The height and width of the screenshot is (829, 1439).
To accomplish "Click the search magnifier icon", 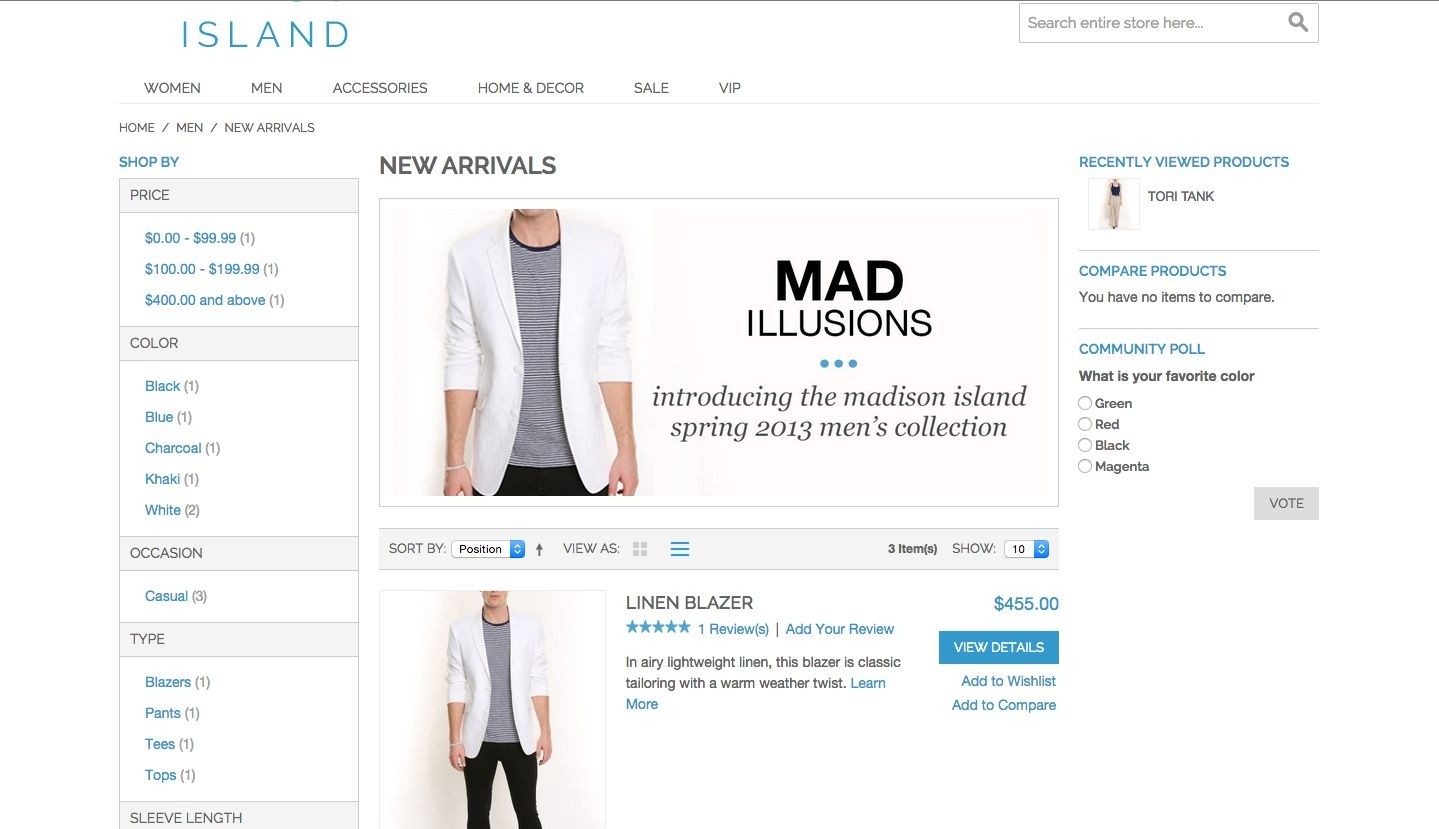I will click(x=1298, y=22).
